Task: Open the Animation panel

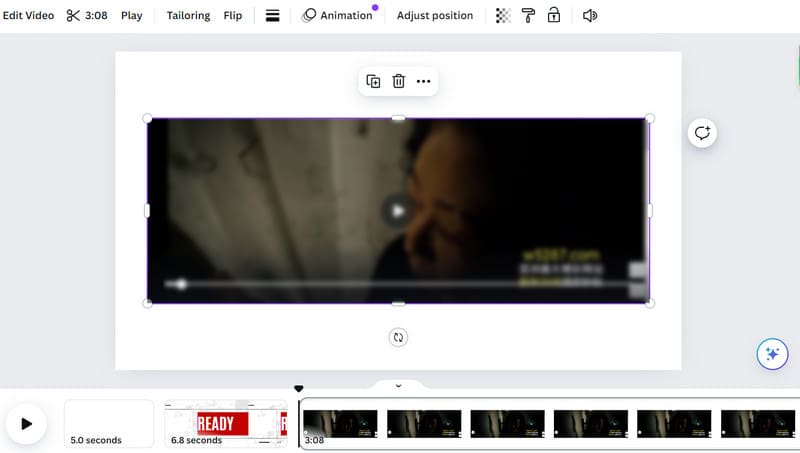Action: 338,15
